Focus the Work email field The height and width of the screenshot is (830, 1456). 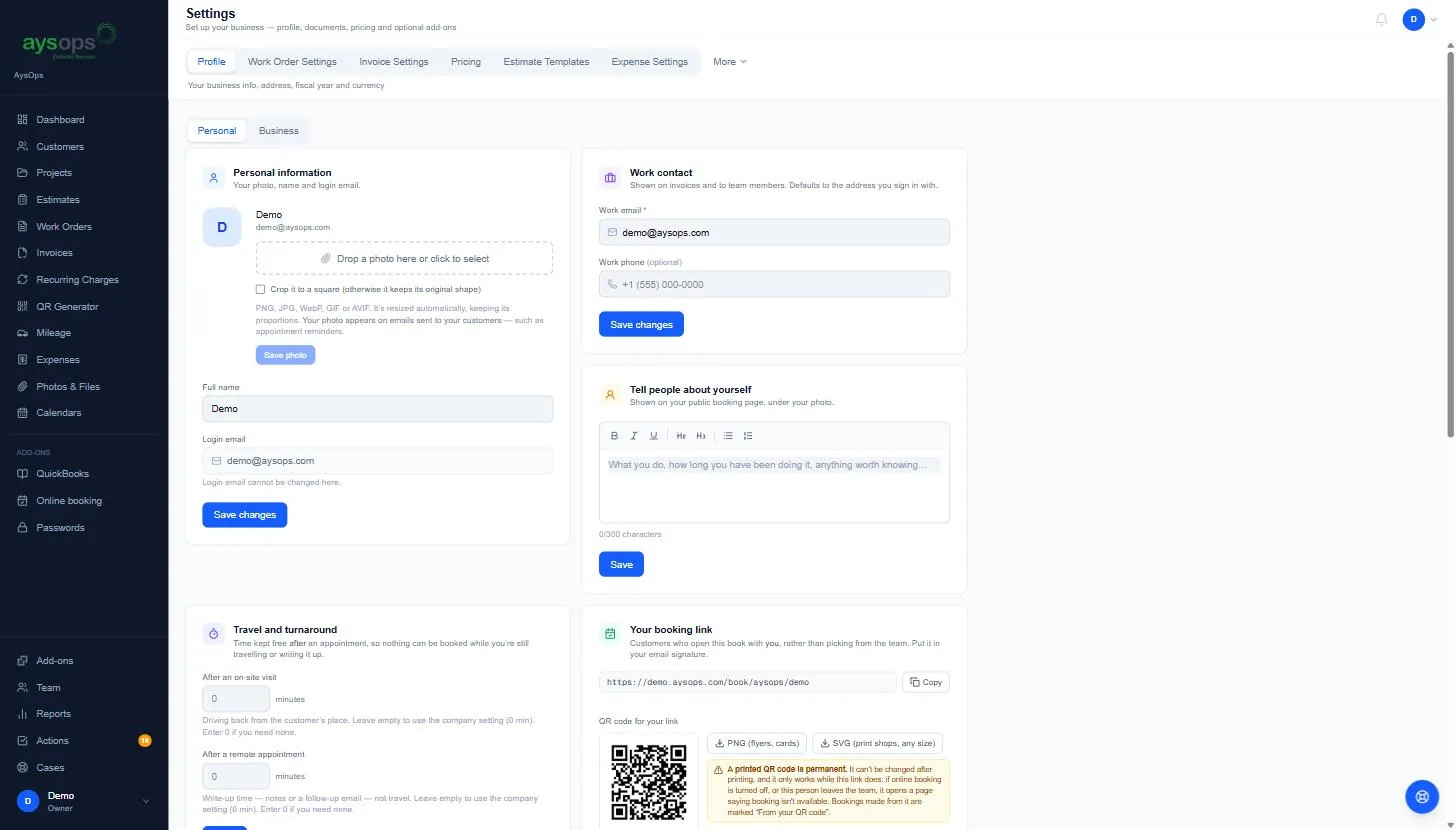(774, 232)
